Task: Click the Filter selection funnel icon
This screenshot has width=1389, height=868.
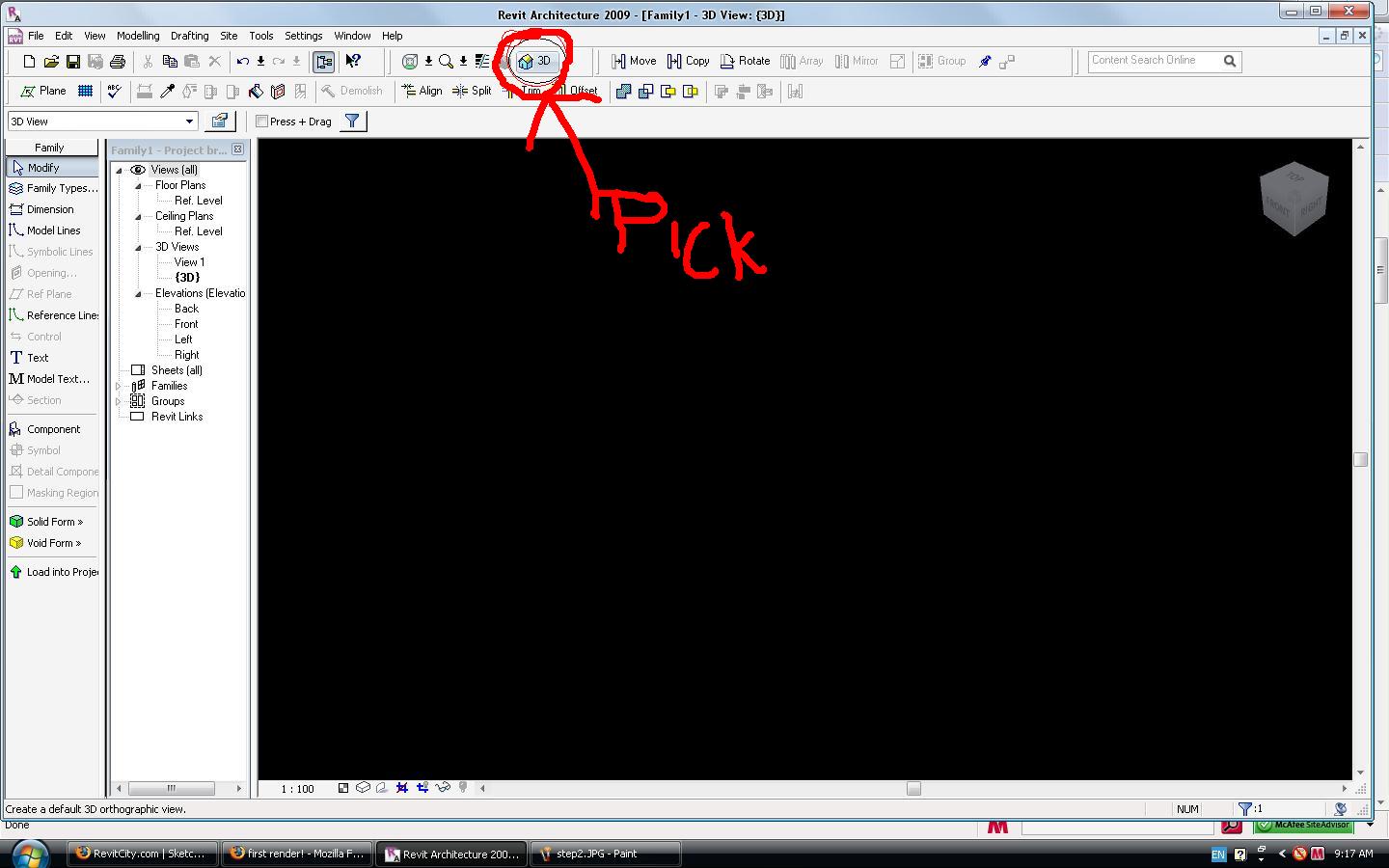Action: [352, 122]
